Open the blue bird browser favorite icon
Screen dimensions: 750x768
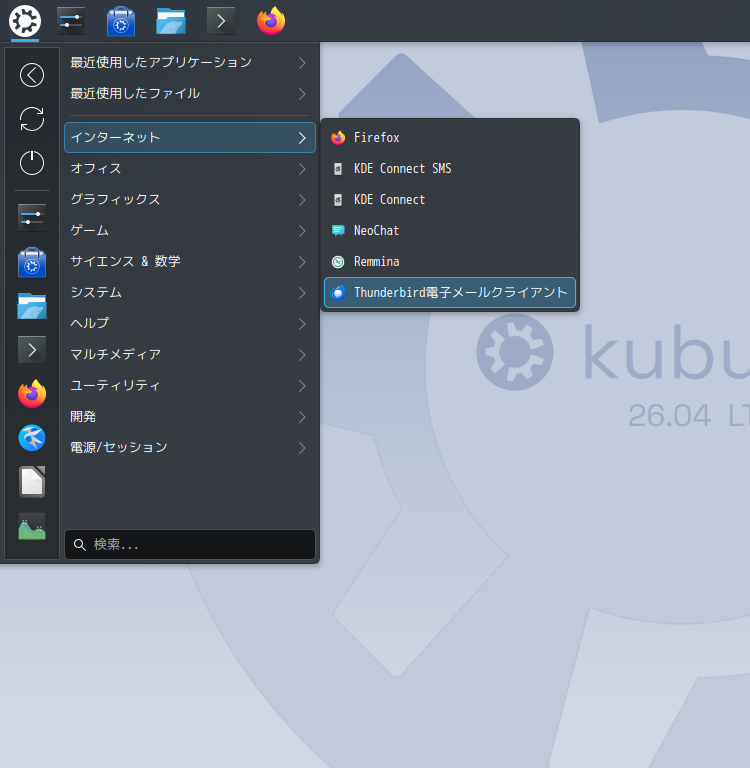tap(32, 438)
